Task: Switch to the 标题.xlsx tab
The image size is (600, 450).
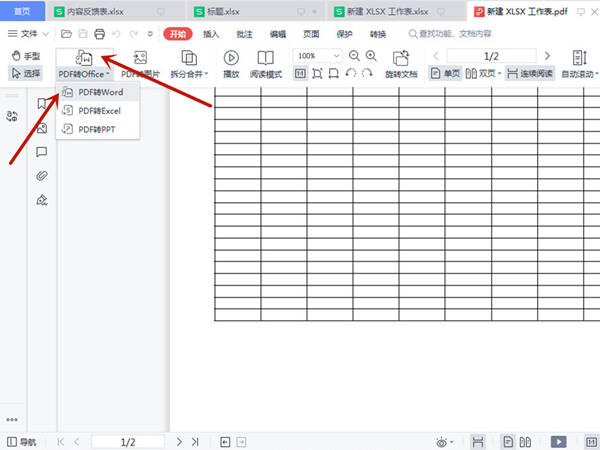Action: (x=223, y=12)
